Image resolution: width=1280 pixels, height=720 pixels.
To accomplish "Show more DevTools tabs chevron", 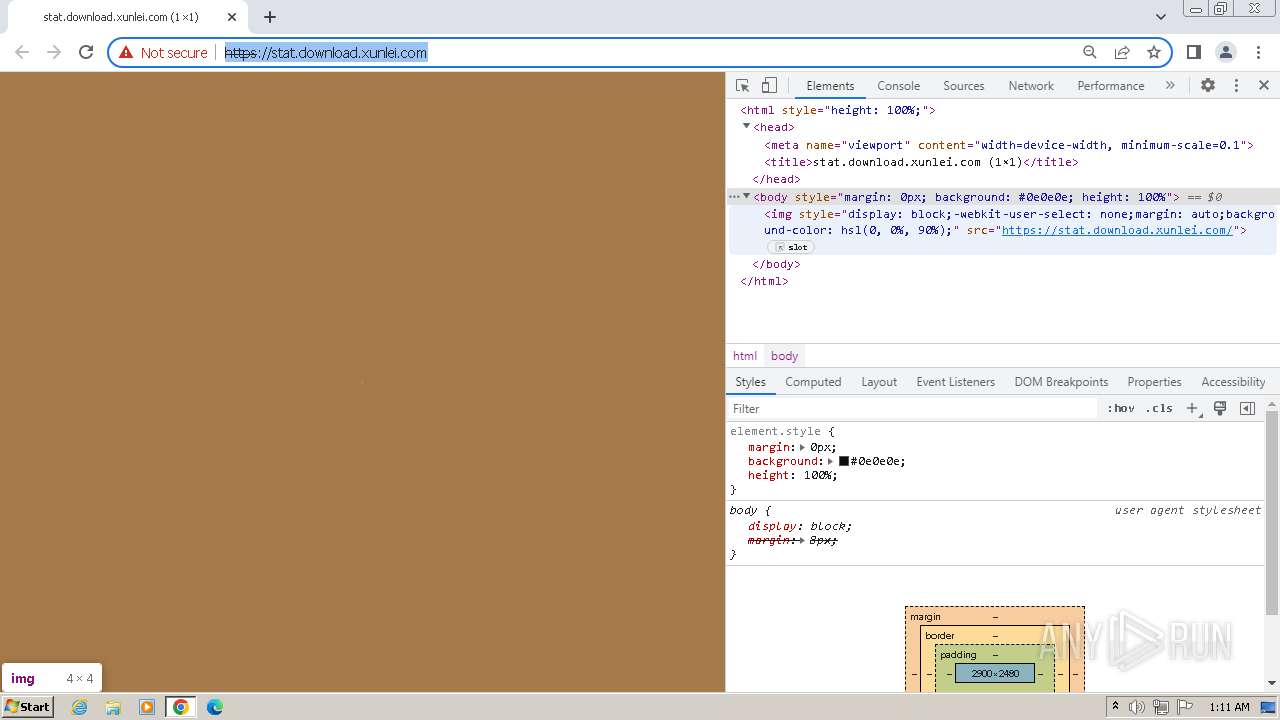I will pos(1170,86).
